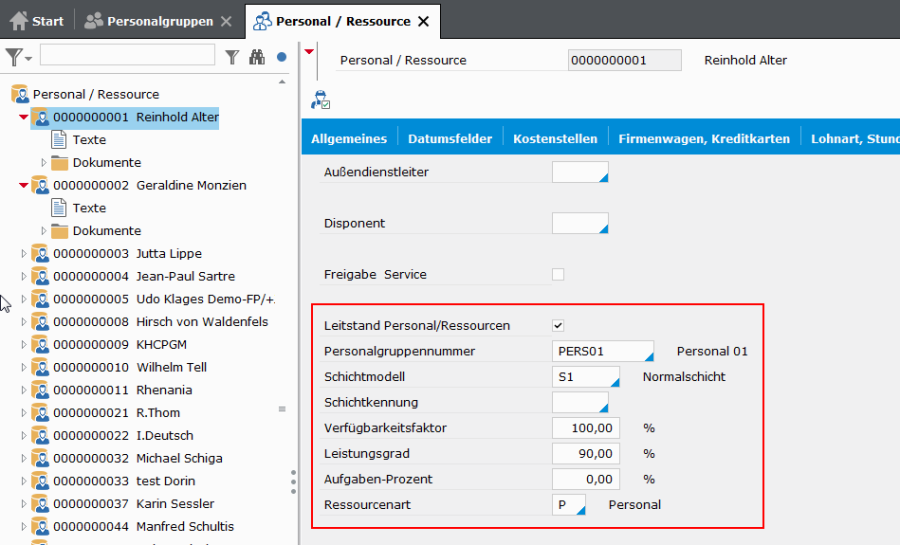Click the Texte document icon under Geraldine Monzien
The width and height of the screenshot is (900, 545).
tap(59, 208)
